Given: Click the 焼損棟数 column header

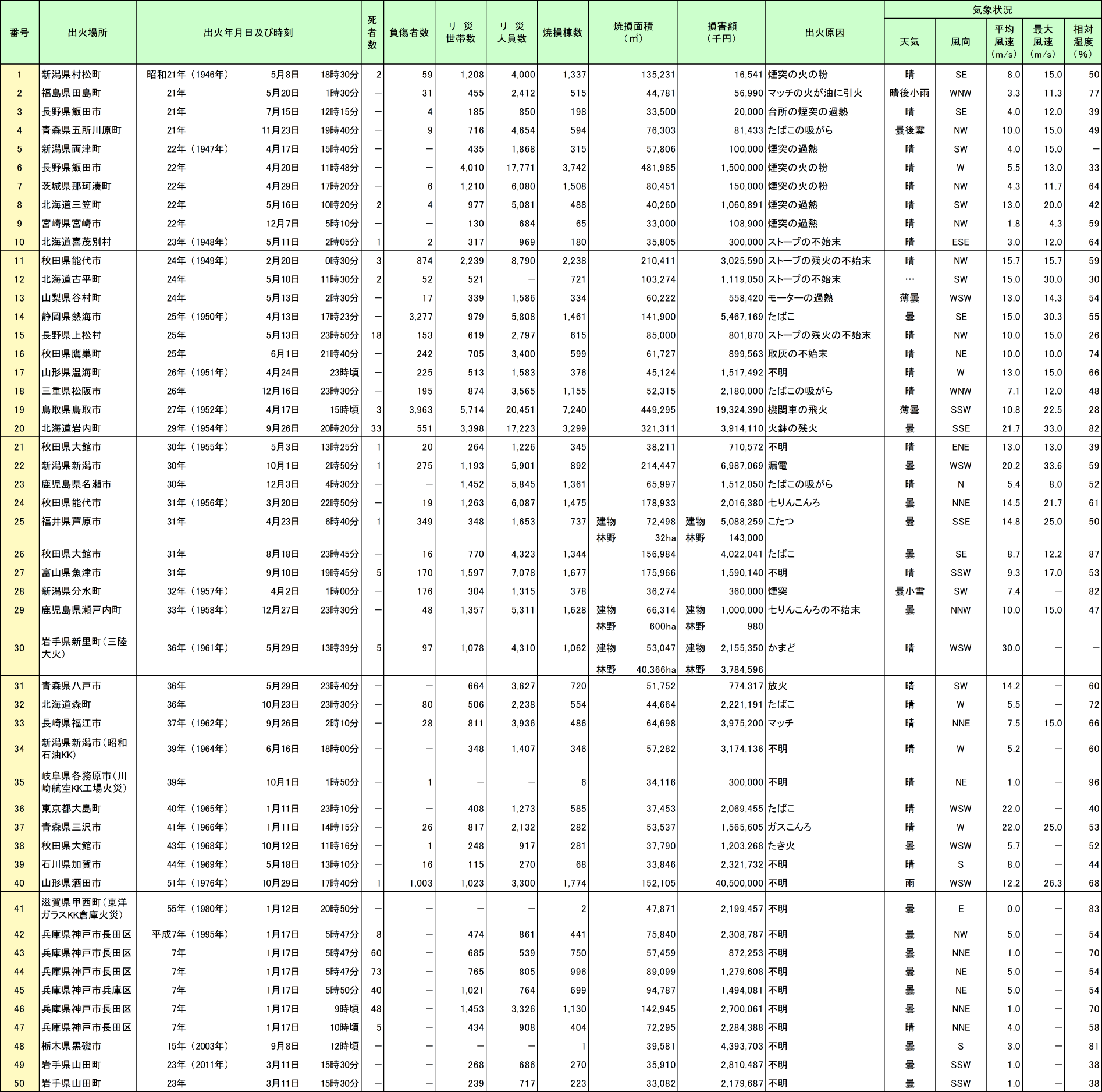Looking at the screenshot, I should pyautogui.click(x=563, y=33).
